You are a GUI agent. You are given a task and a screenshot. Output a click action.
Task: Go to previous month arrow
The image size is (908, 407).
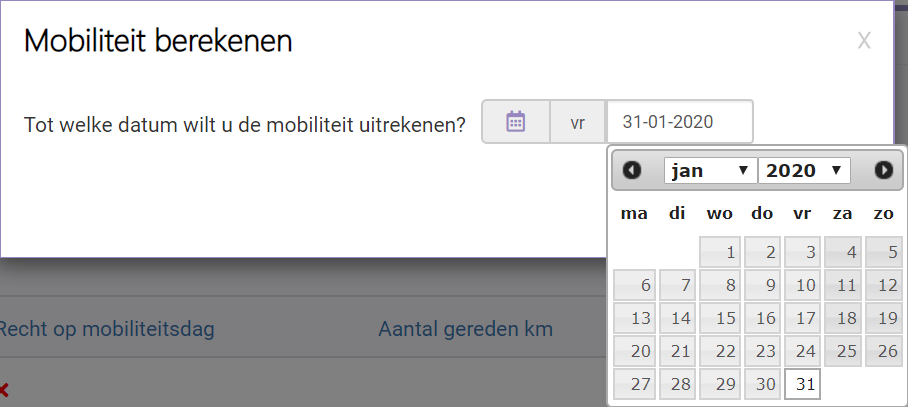632,170
